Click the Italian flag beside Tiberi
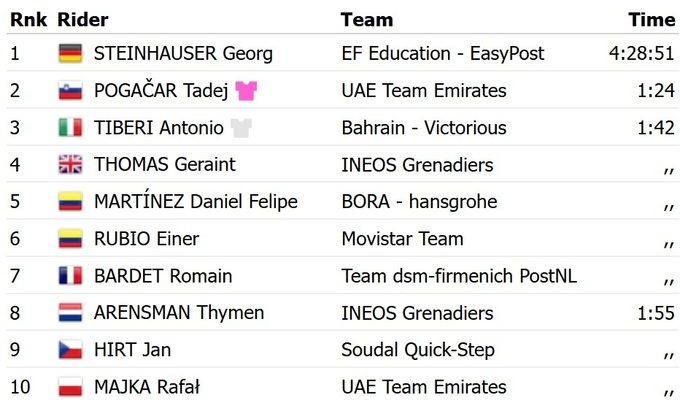680x403 pixels. pos(70,128)
